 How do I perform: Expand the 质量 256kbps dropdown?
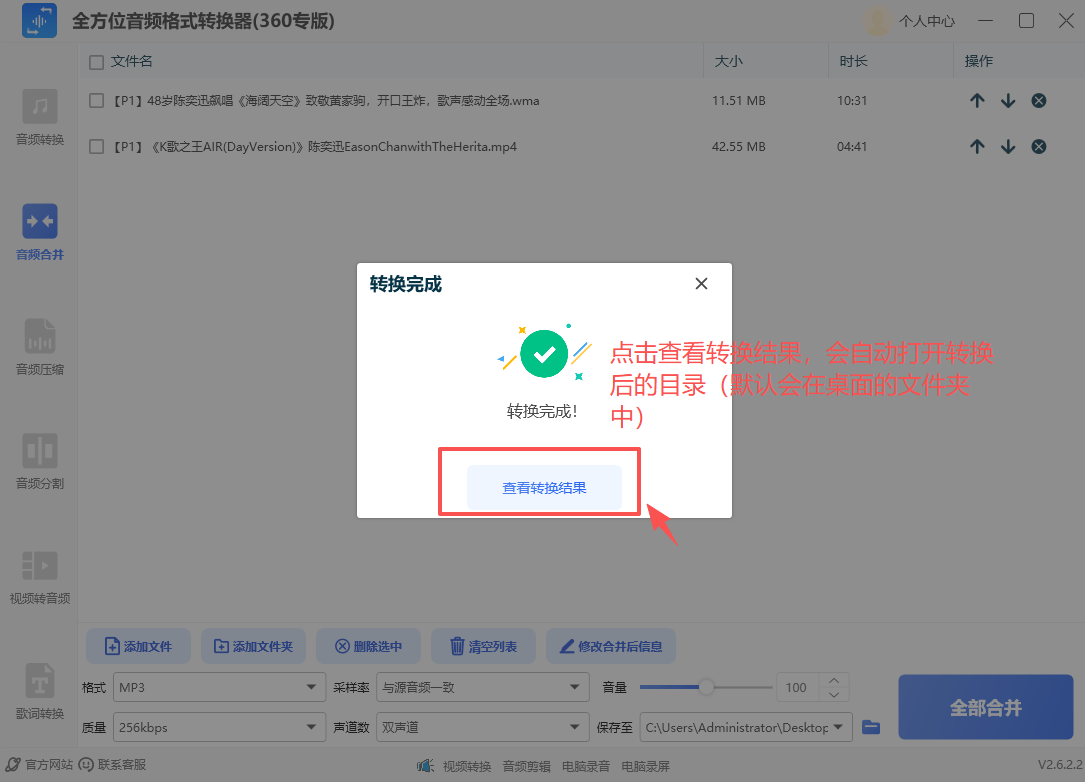tap(218, 727)
